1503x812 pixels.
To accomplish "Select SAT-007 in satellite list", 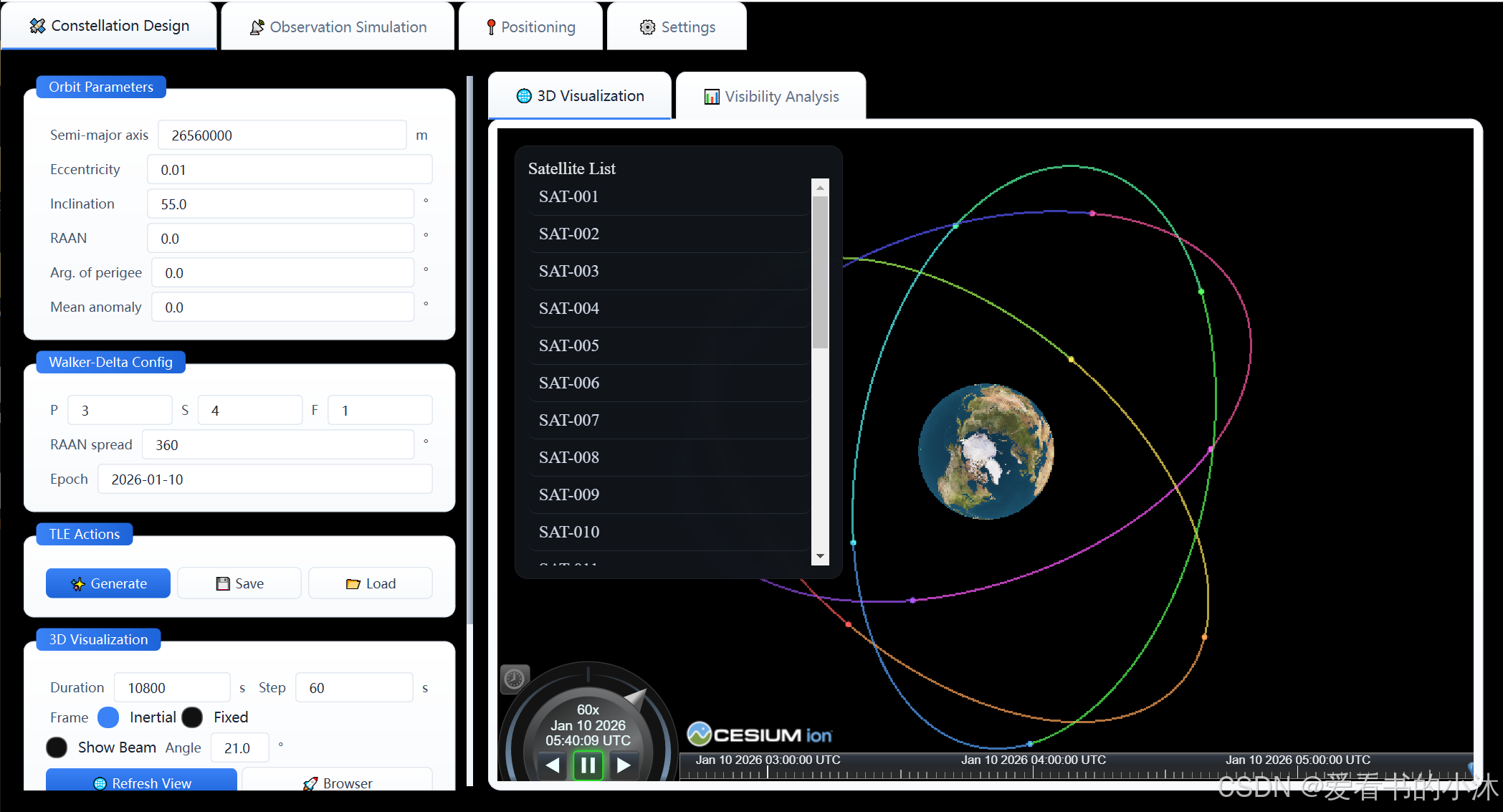I will (x=669, y=420).
